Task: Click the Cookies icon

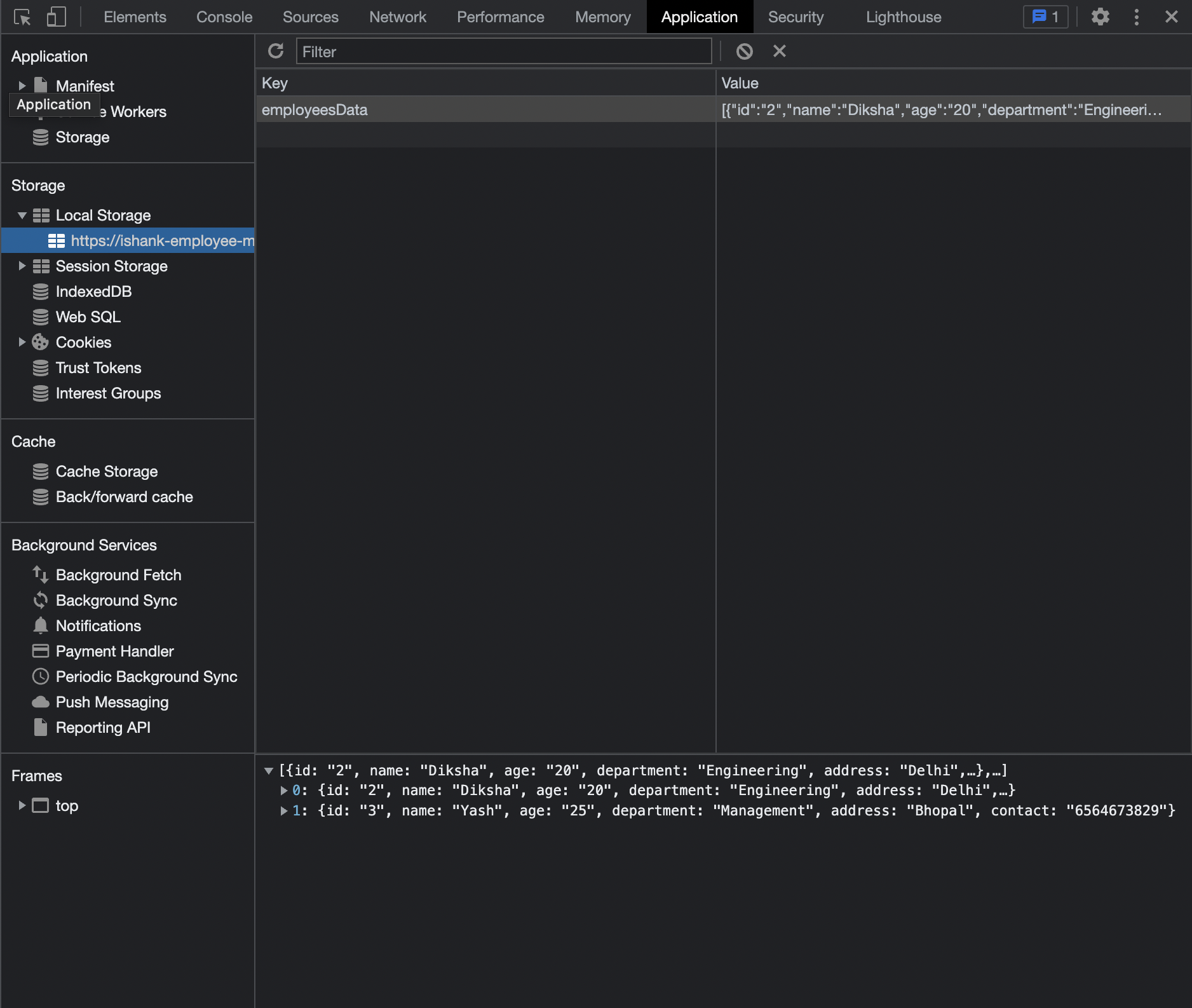Action: pos(41,343)
